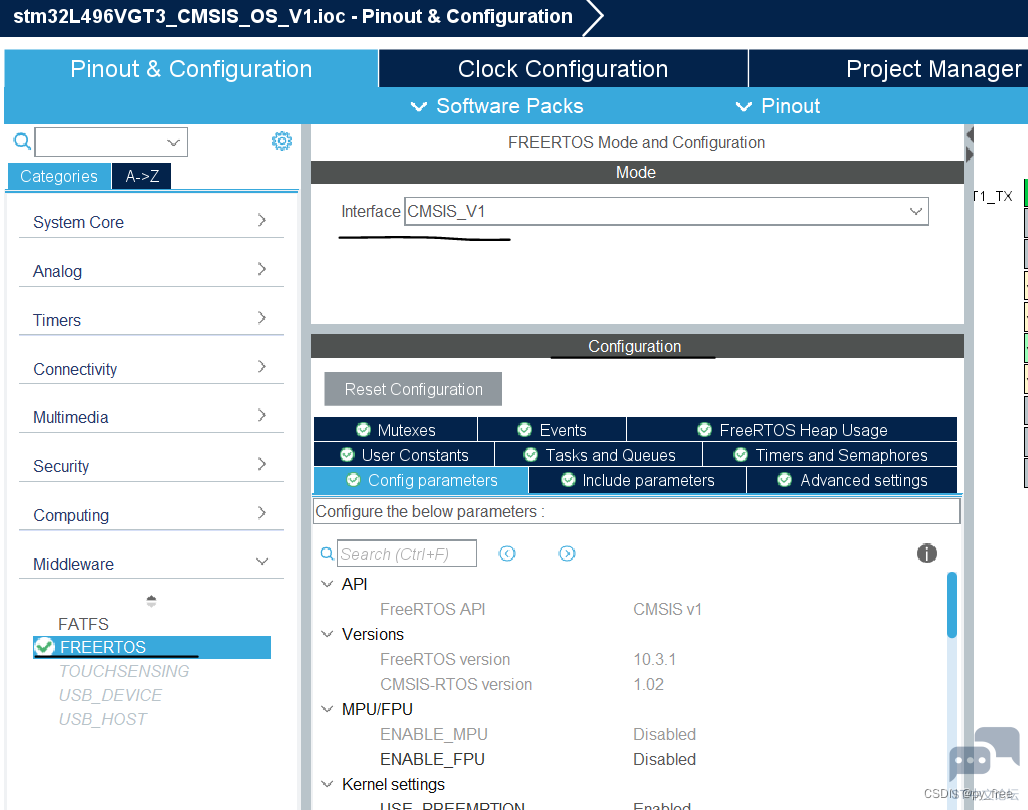Select USB_HOST in the middleware list
This screenshot has height=810, width=1028.
102,719
